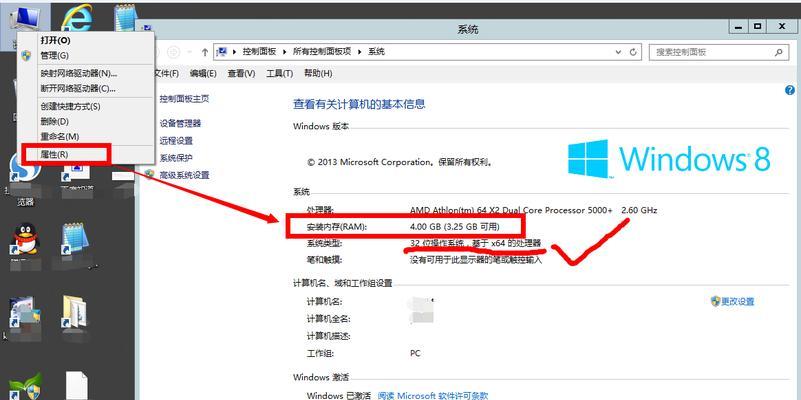Expand the arrow after 所有控制面板项 breadcrumb
Screen dimensions: 801x400
pyautogui.click(x=360, y=52)
